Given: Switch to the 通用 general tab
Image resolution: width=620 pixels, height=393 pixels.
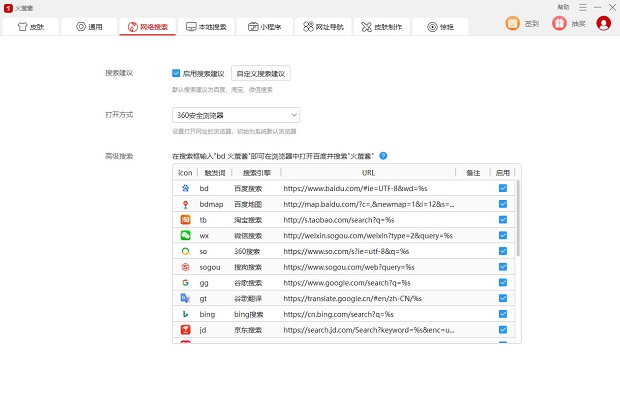Looking at the screenshot, I should 89,27.
